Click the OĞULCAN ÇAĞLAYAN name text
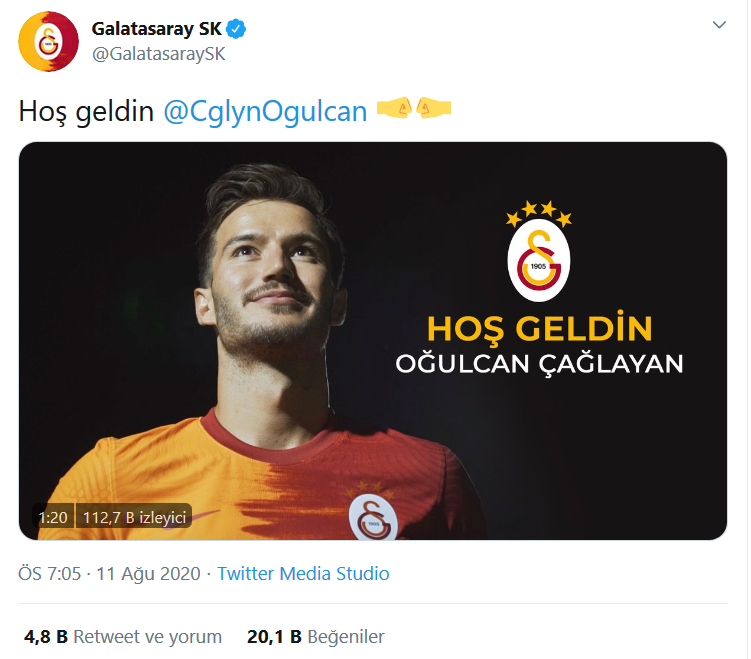 click(539, 364)
